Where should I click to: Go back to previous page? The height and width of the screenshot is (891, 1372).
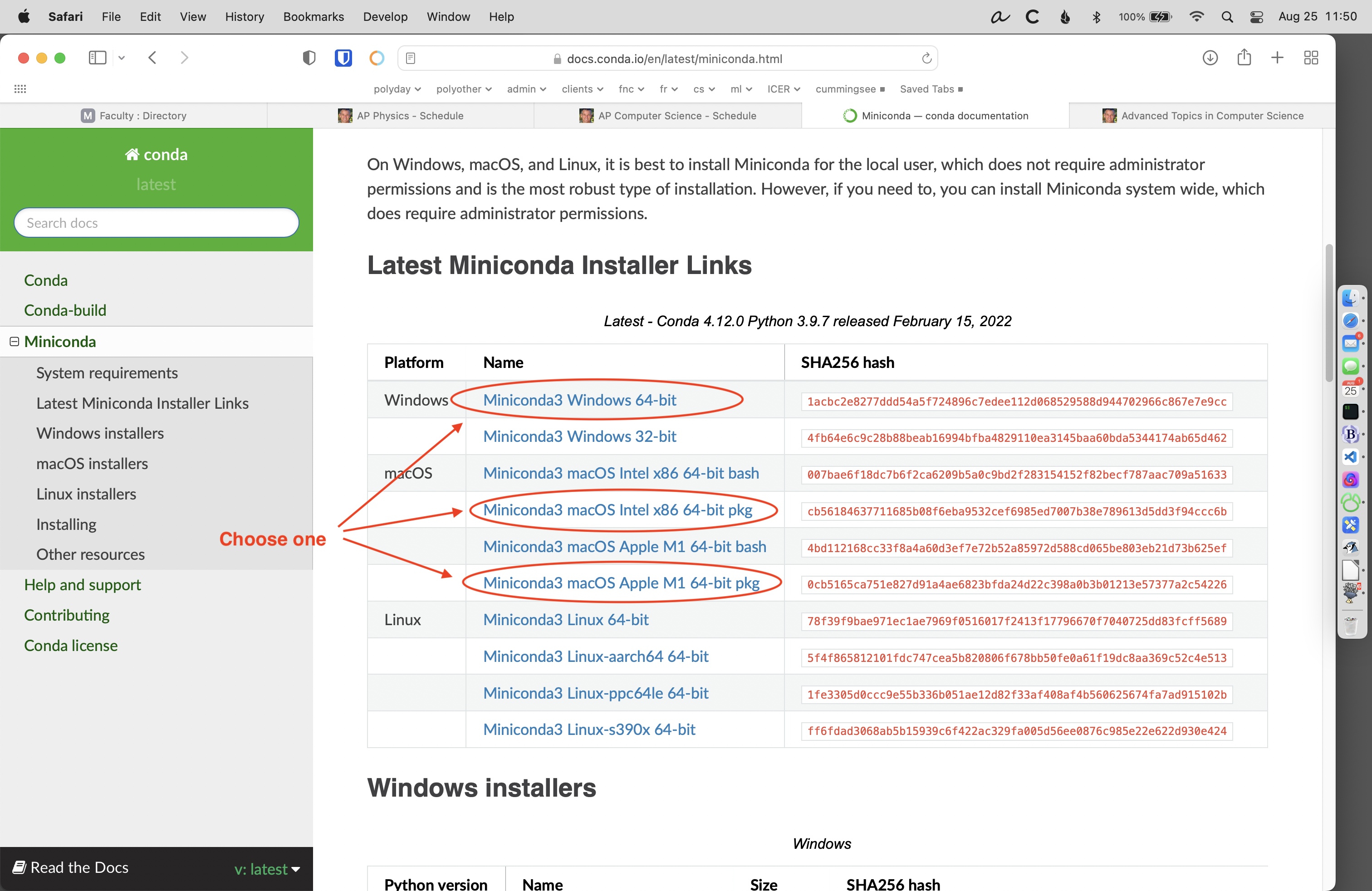152,58
